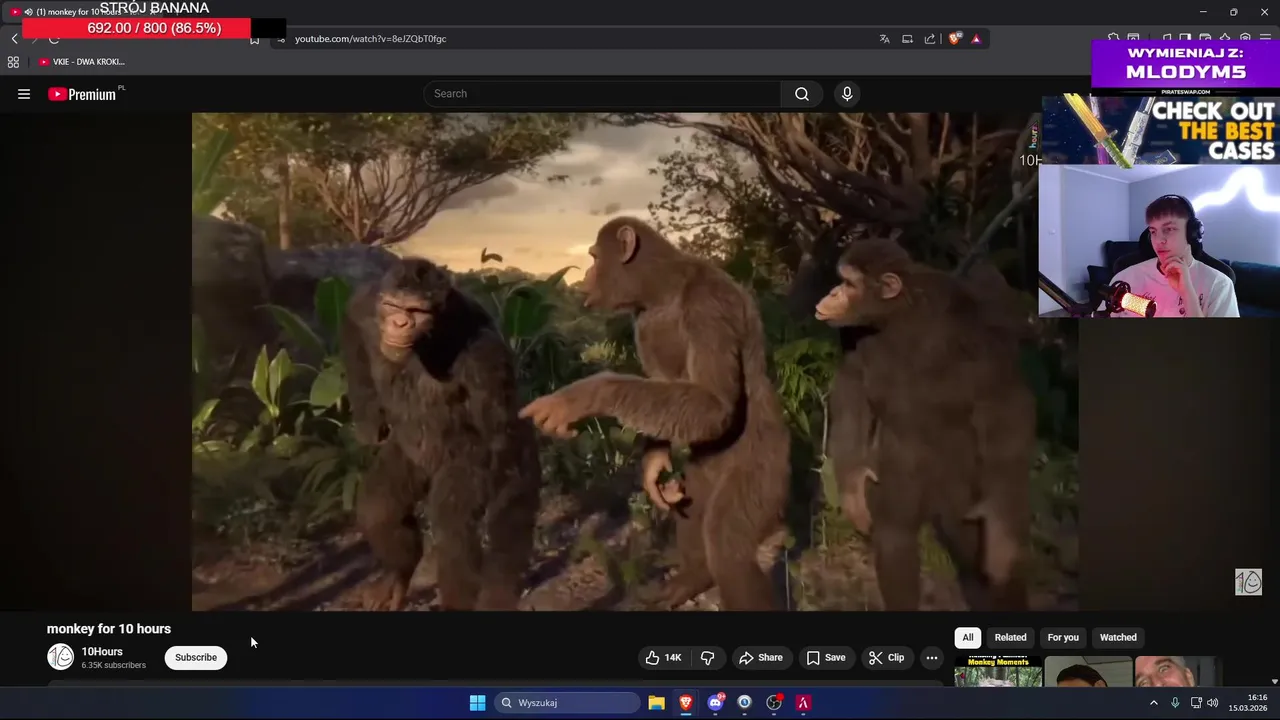
Task: Mute the tab via speaker icon
Action: click(27, 12)
